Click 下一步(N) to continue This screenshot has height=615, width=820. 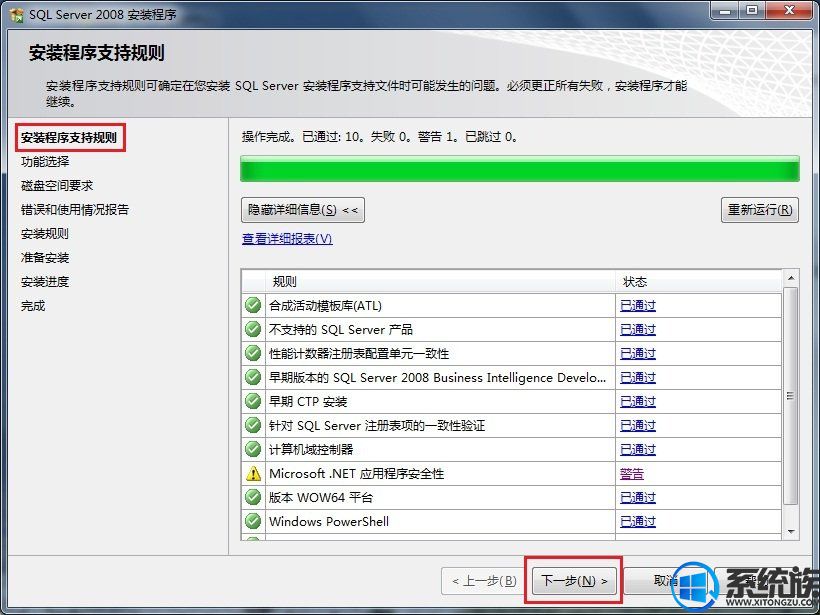tap(574, 580)
